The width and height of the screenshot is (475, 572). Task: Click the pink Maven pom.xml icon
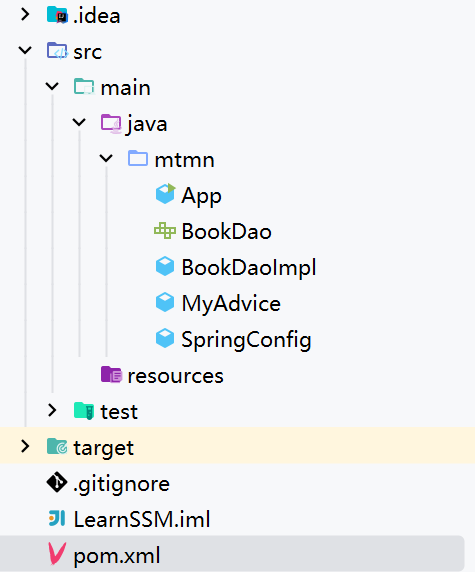[x=57, y=553]
